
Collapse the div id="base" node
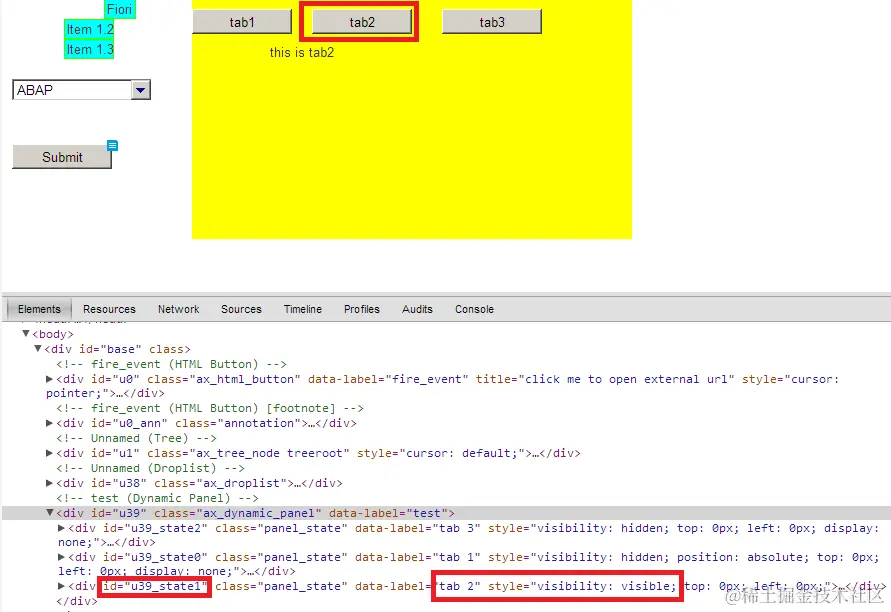pos(38,348)
